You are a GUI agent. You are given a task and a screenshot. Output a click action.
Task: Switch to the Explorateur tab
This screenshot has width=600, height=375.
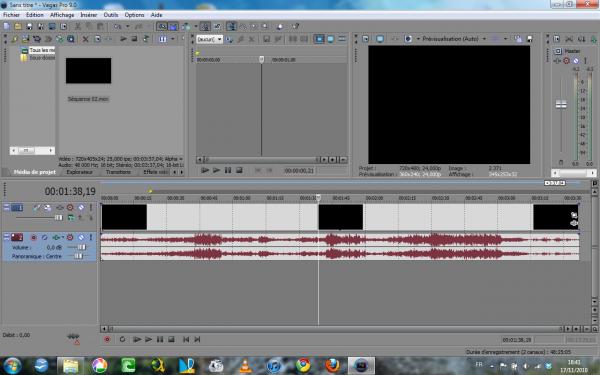(x=80, y=172)
